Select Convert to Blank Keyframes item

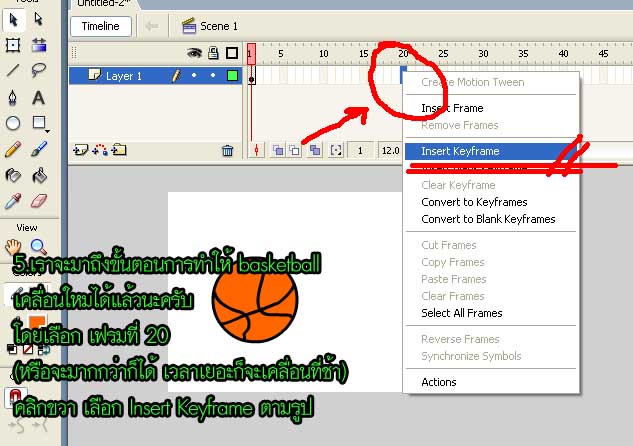point(491,219)
